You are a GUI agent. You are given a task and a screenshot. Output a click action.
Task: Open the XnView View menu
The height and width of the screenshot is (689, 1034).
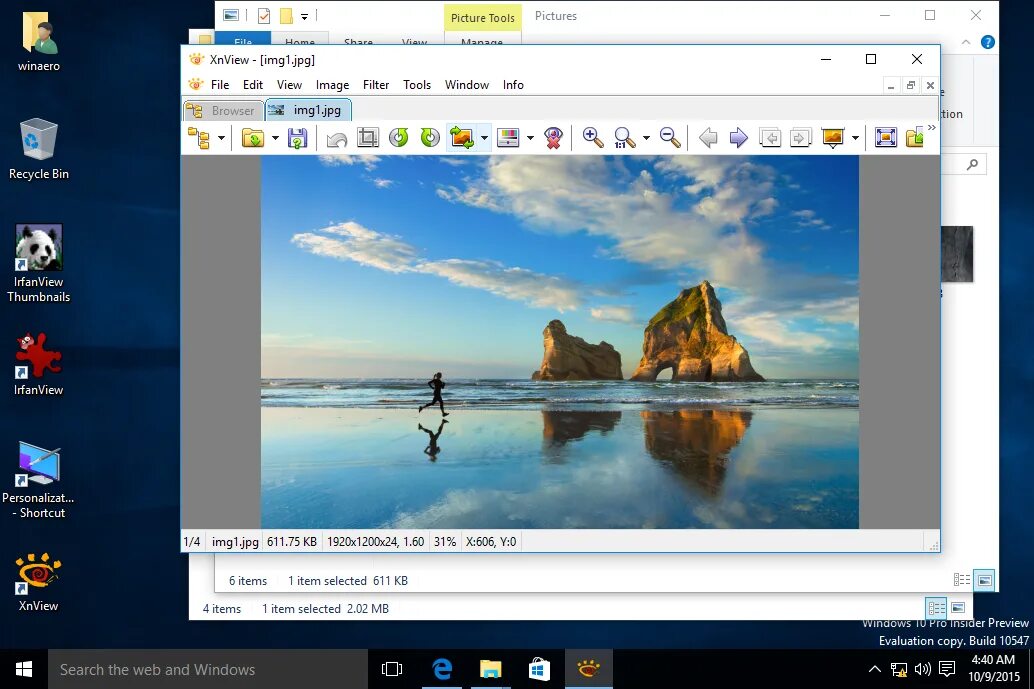pyautogui.click(x=289, y=85)
